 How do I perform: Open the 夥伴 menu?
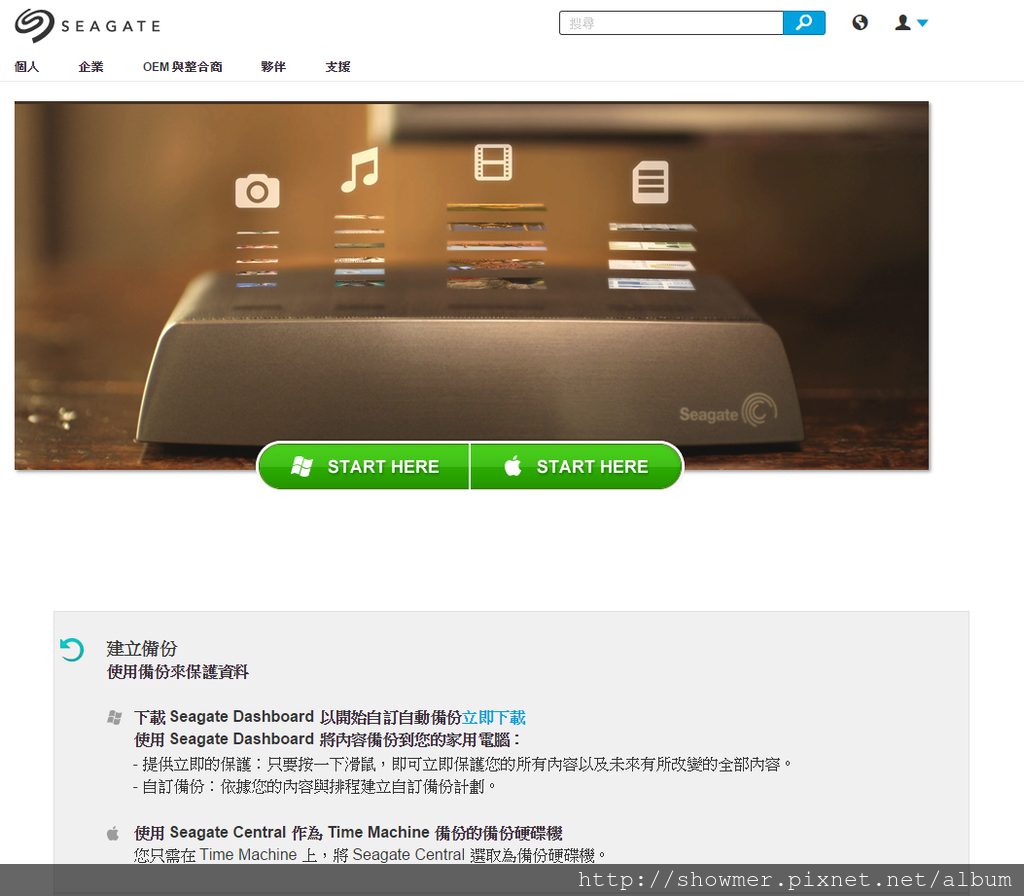273,67
